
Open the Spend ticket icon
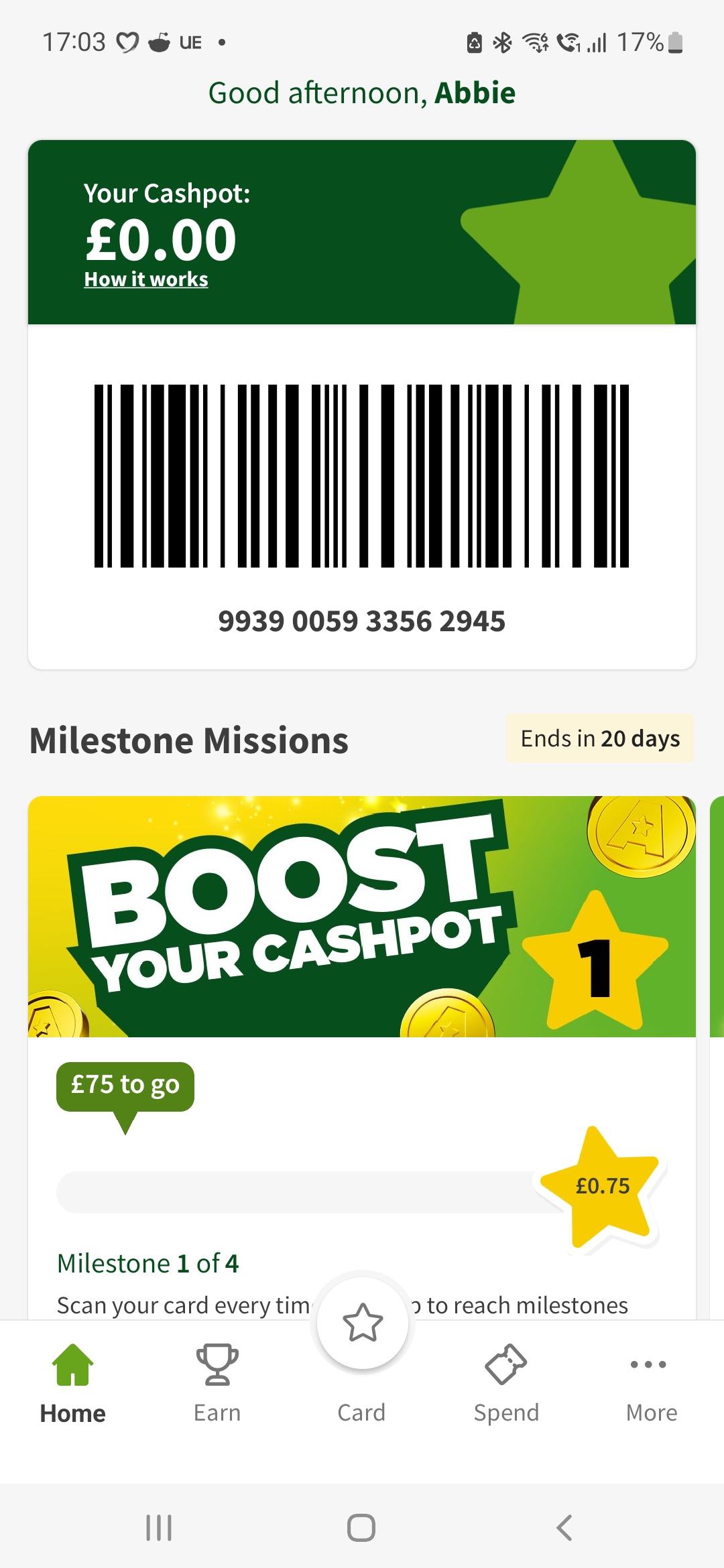506,1364
